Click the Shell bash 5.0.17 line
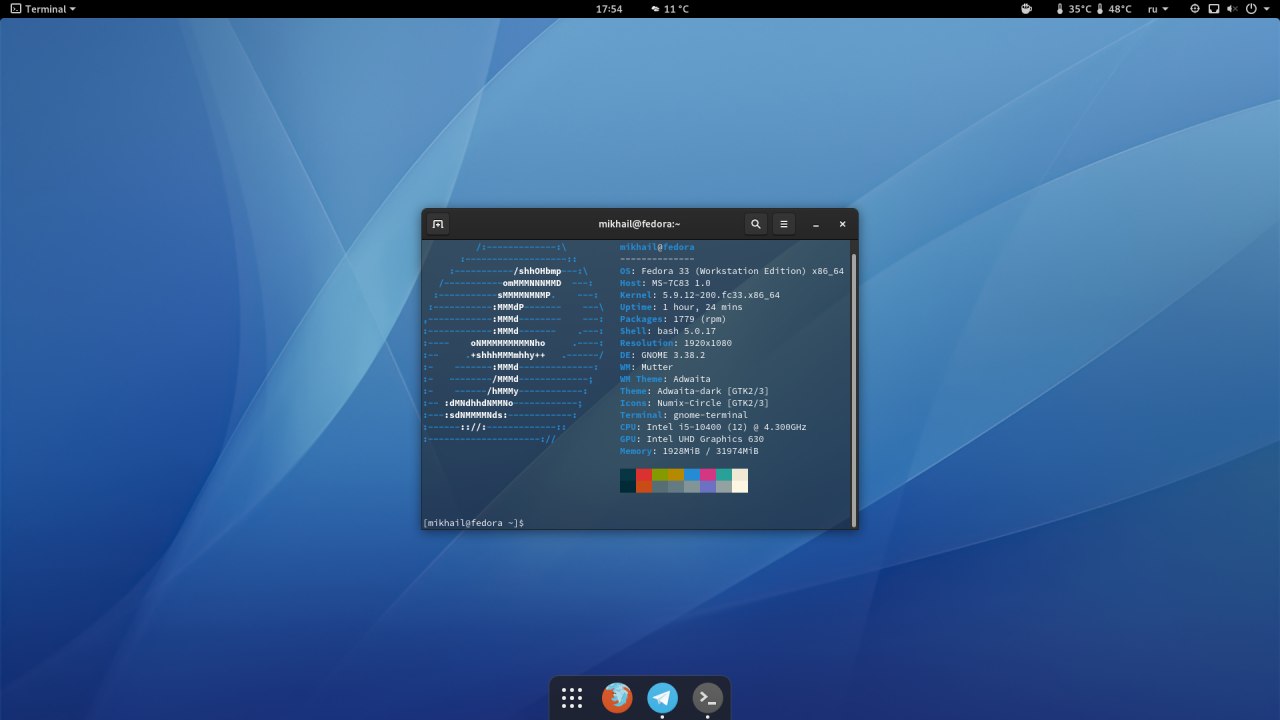The height and width of the screenshot is (720, 1280). (668, 331)
